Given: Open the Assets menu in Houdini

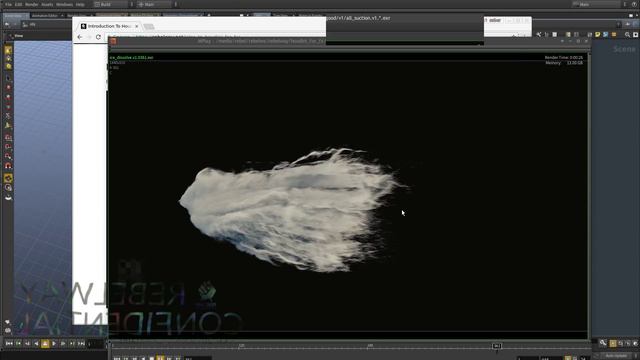Looking at the screenshot, I should tap(47, 4).
